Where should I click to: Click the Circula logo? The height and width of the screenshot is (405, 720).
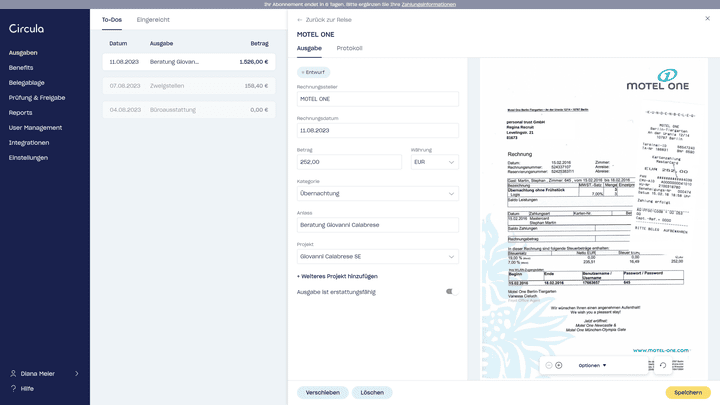[27, 29]
